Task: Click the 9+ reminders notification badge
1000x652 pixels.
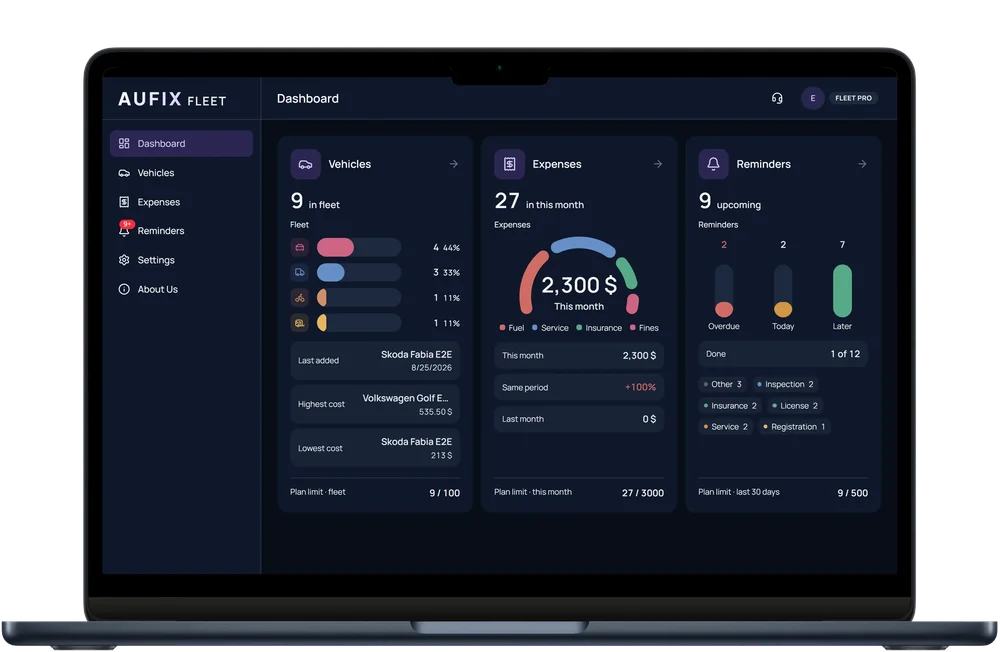Action: 127,224
